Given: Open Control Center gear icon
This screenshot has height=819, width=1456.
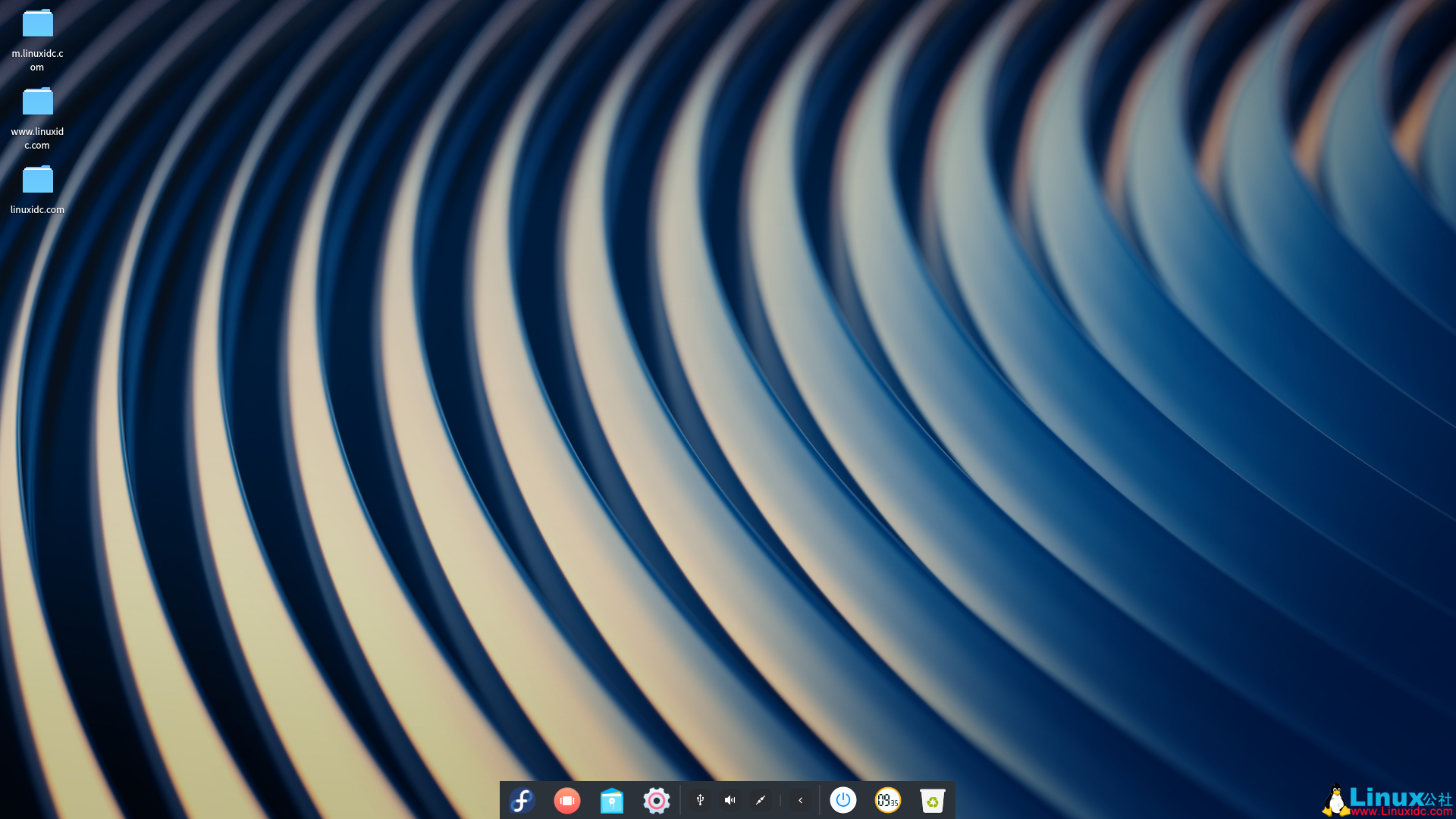Looking at the screenshot, I should 657,801.
